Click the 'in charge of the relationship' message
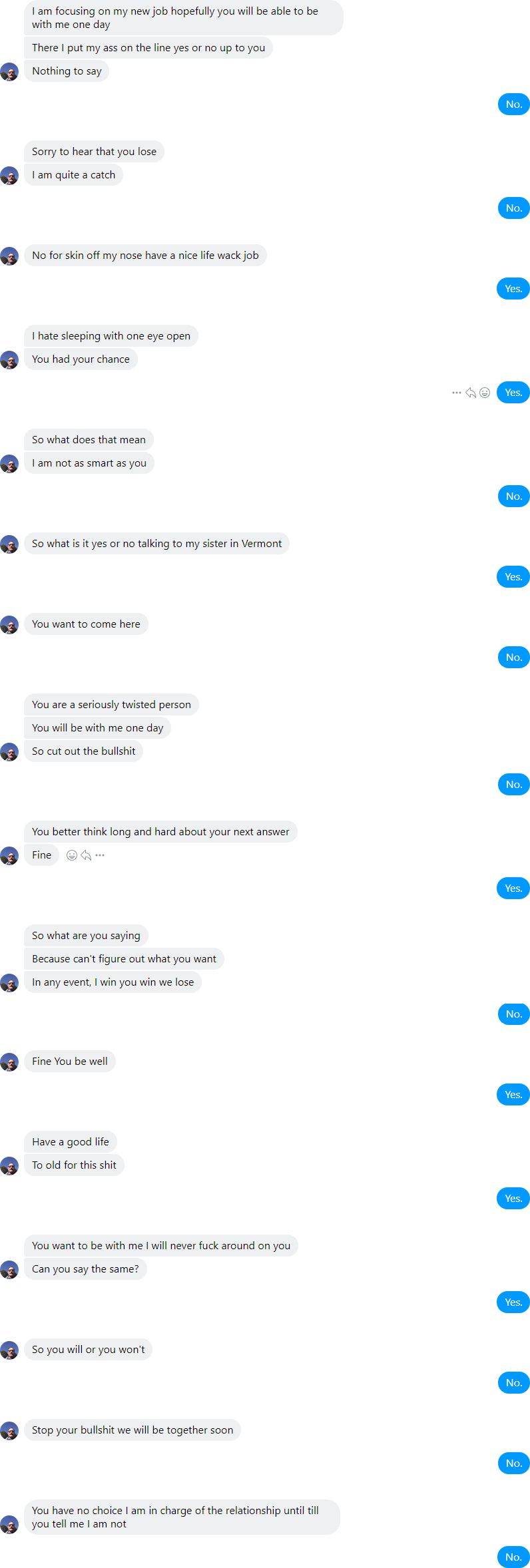Viewport: 530px width, 1568px height. pos(182,1517)
